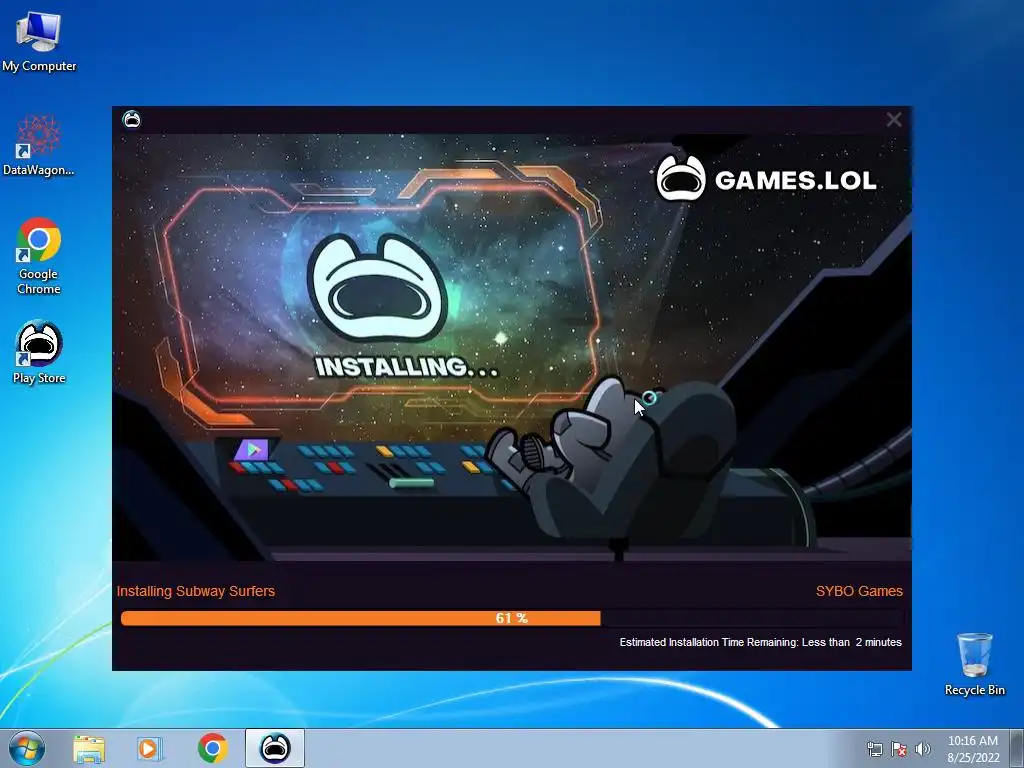Click the large mascot above INSTALLING text
The height and width of the screenshot is (768, 1024).
click(377, 287)
